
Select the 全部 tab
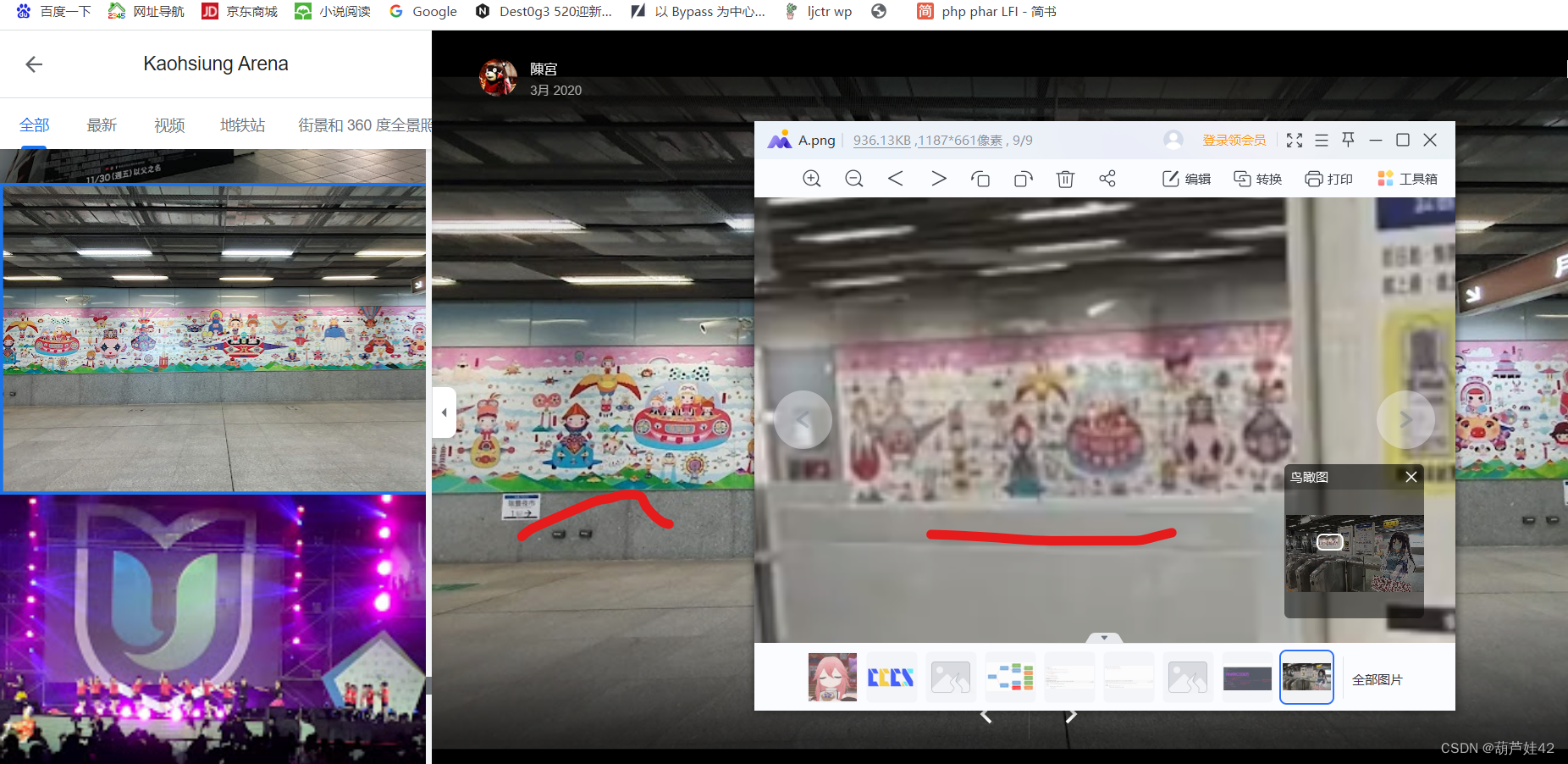(34, 125)
